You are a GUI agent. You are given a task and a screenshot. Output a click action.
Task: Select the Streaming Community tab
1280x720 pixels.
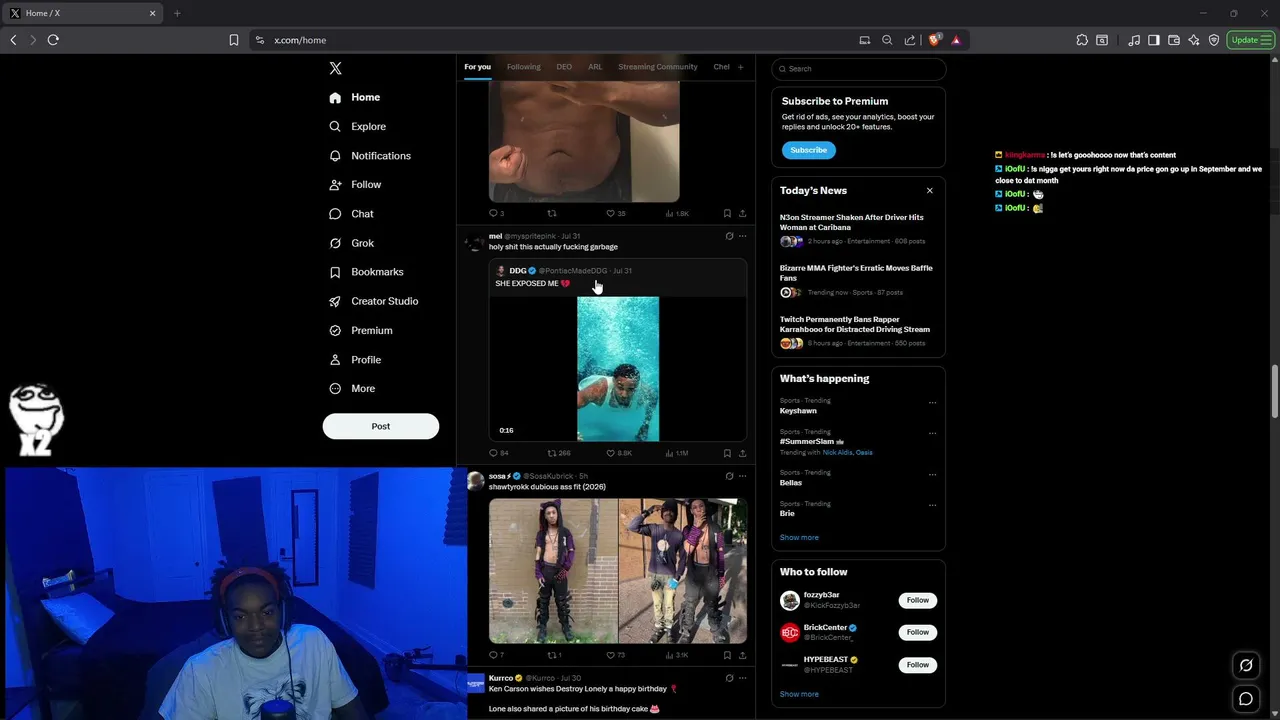tap(658, 67)
